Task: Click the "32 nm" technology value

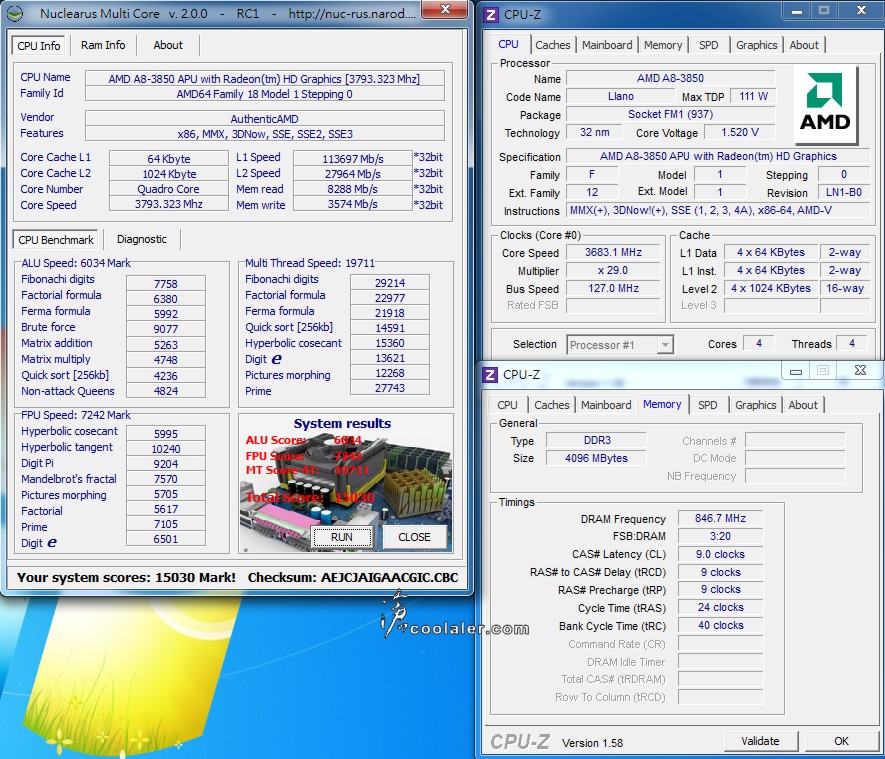Action: pyautogui.click(x=594, y=132)
